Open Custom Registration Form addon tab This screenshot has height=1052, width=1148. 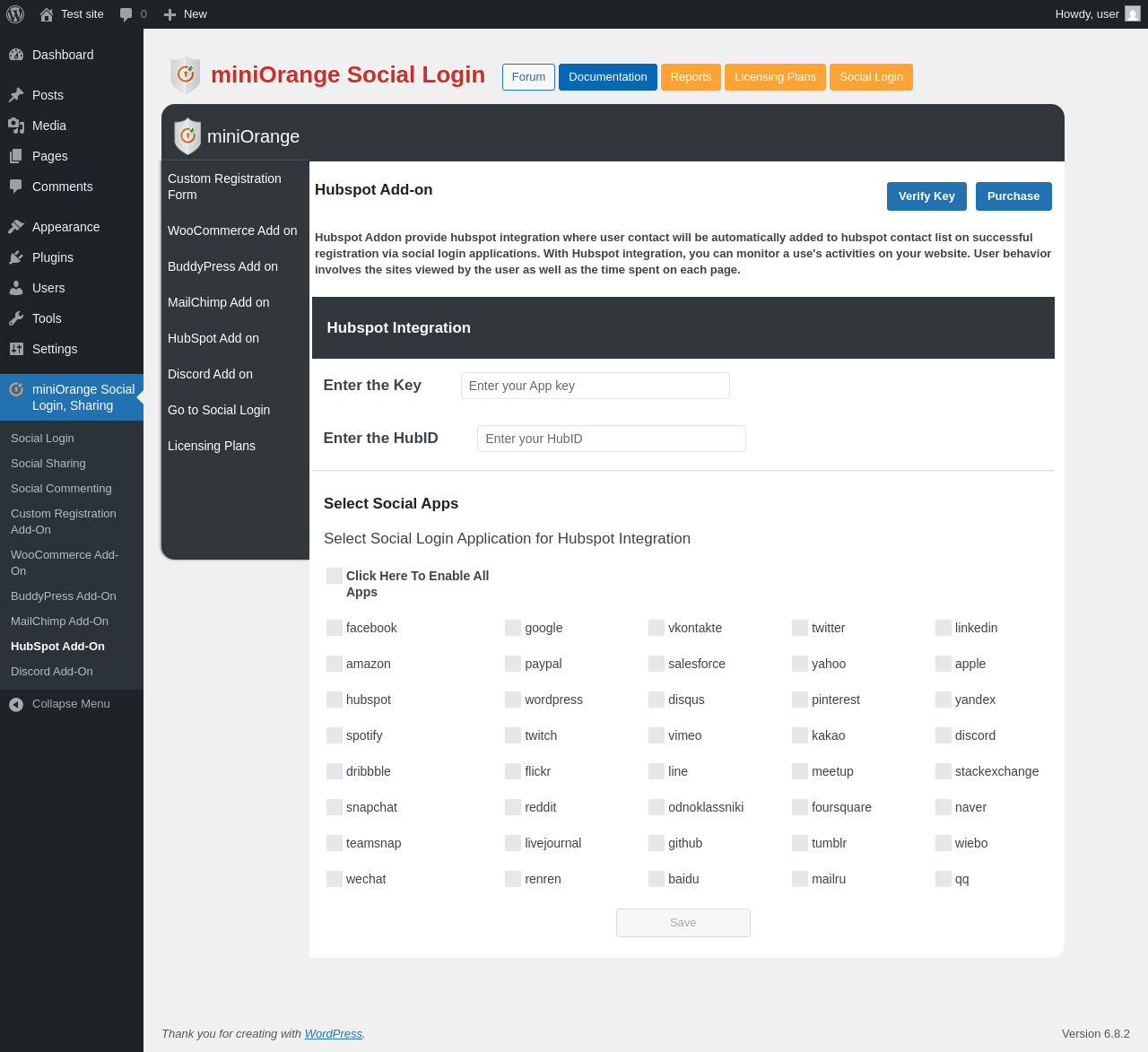(235, 187)
